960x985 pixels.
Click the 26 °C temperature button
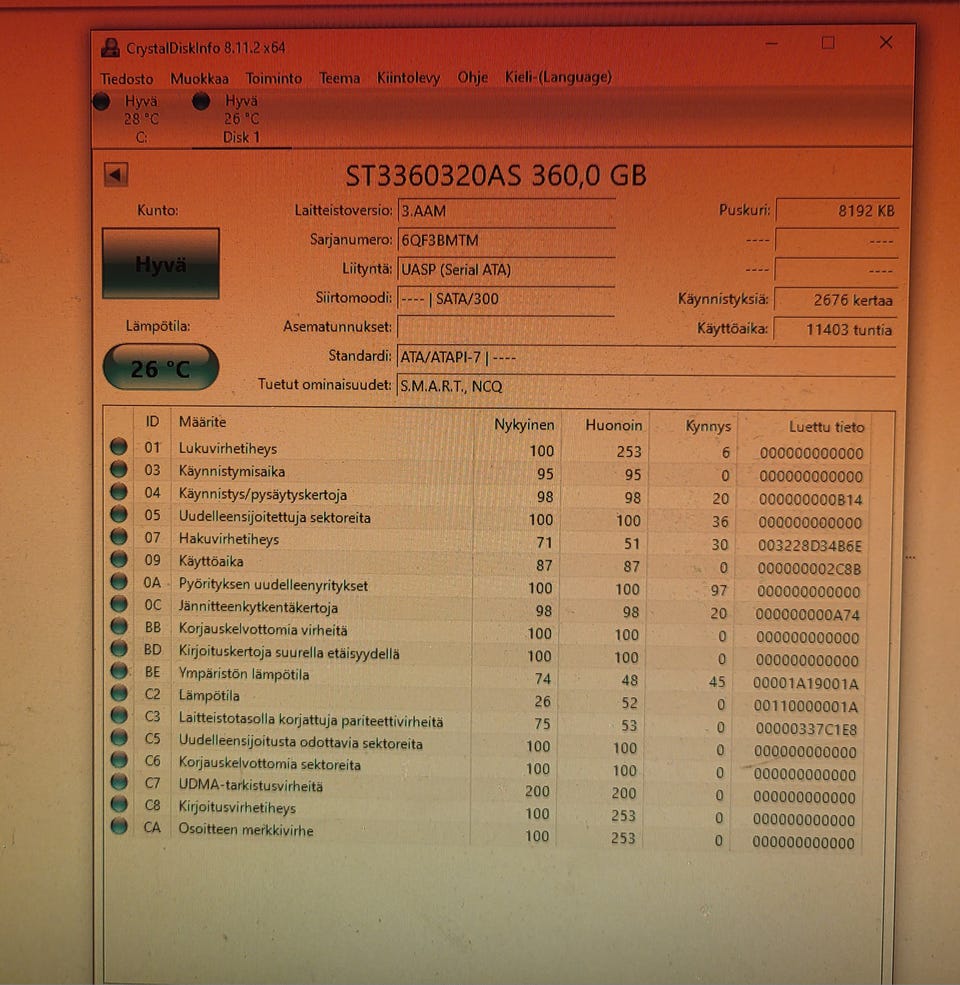pos(161,368)
